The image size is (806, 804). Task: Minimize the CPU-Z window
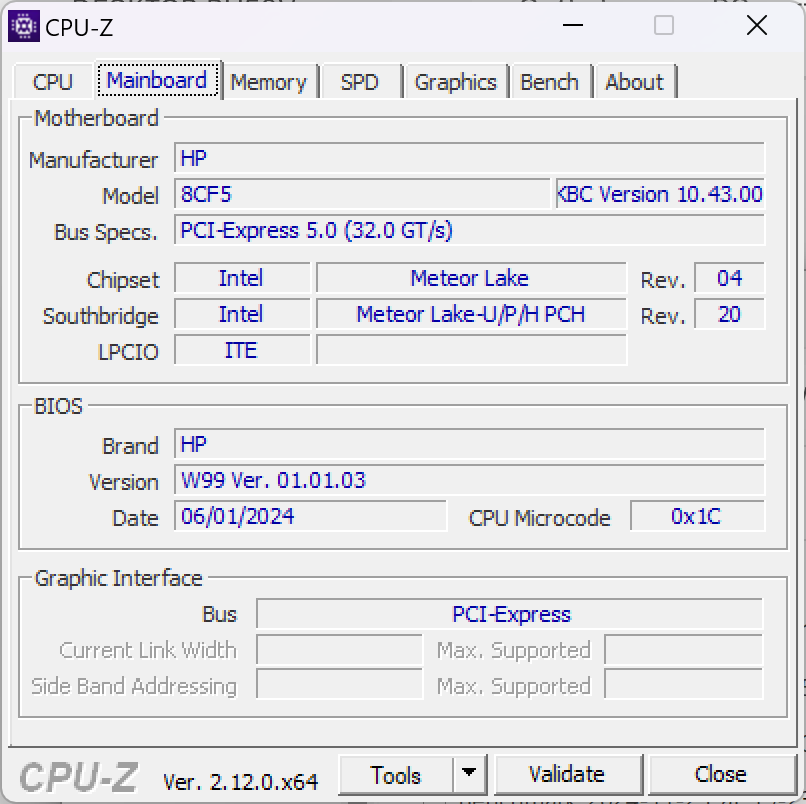tap(573, 25)
